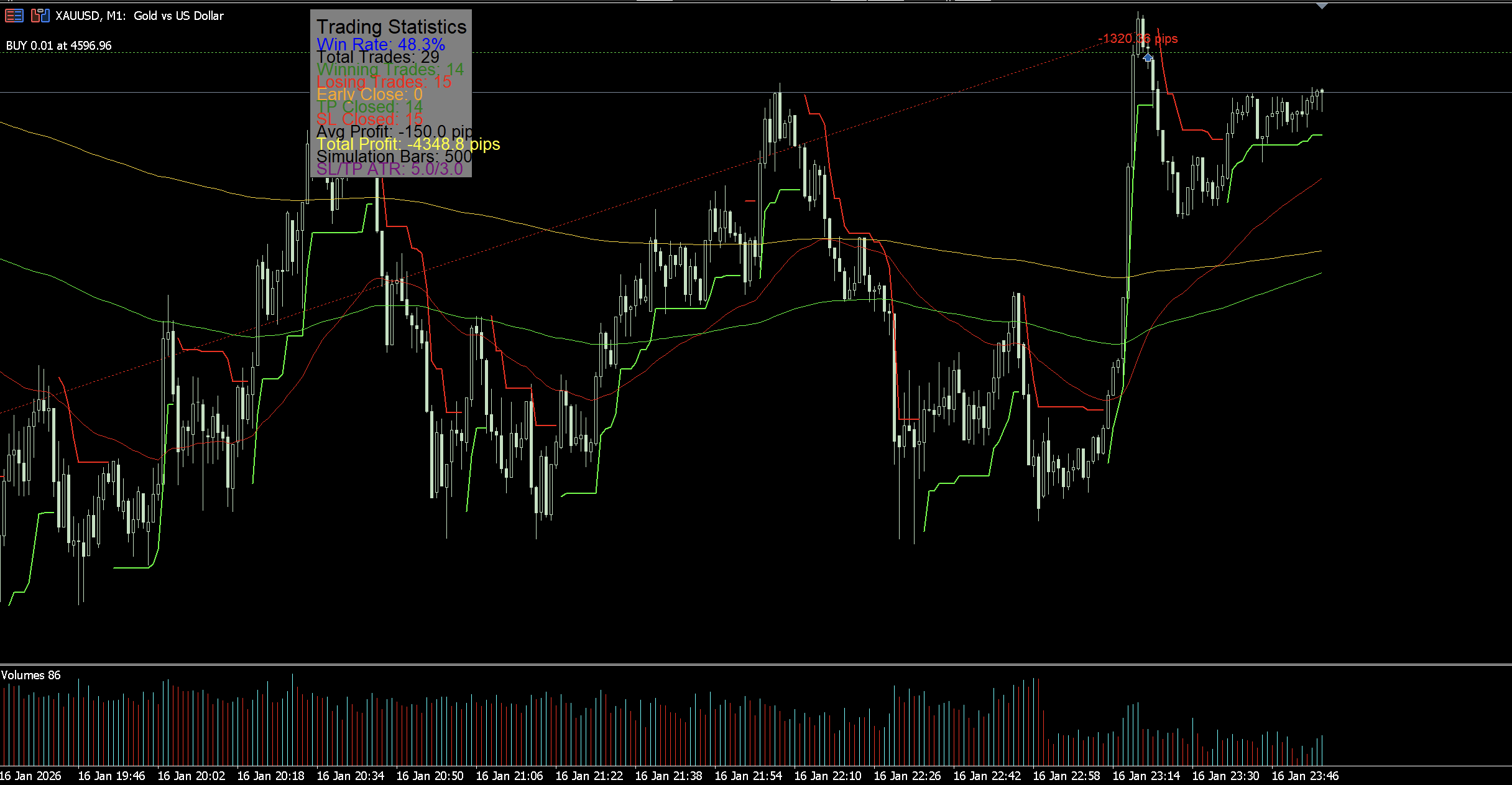Click the 16 Jan 20:34 time label

[x=350, y=776]
